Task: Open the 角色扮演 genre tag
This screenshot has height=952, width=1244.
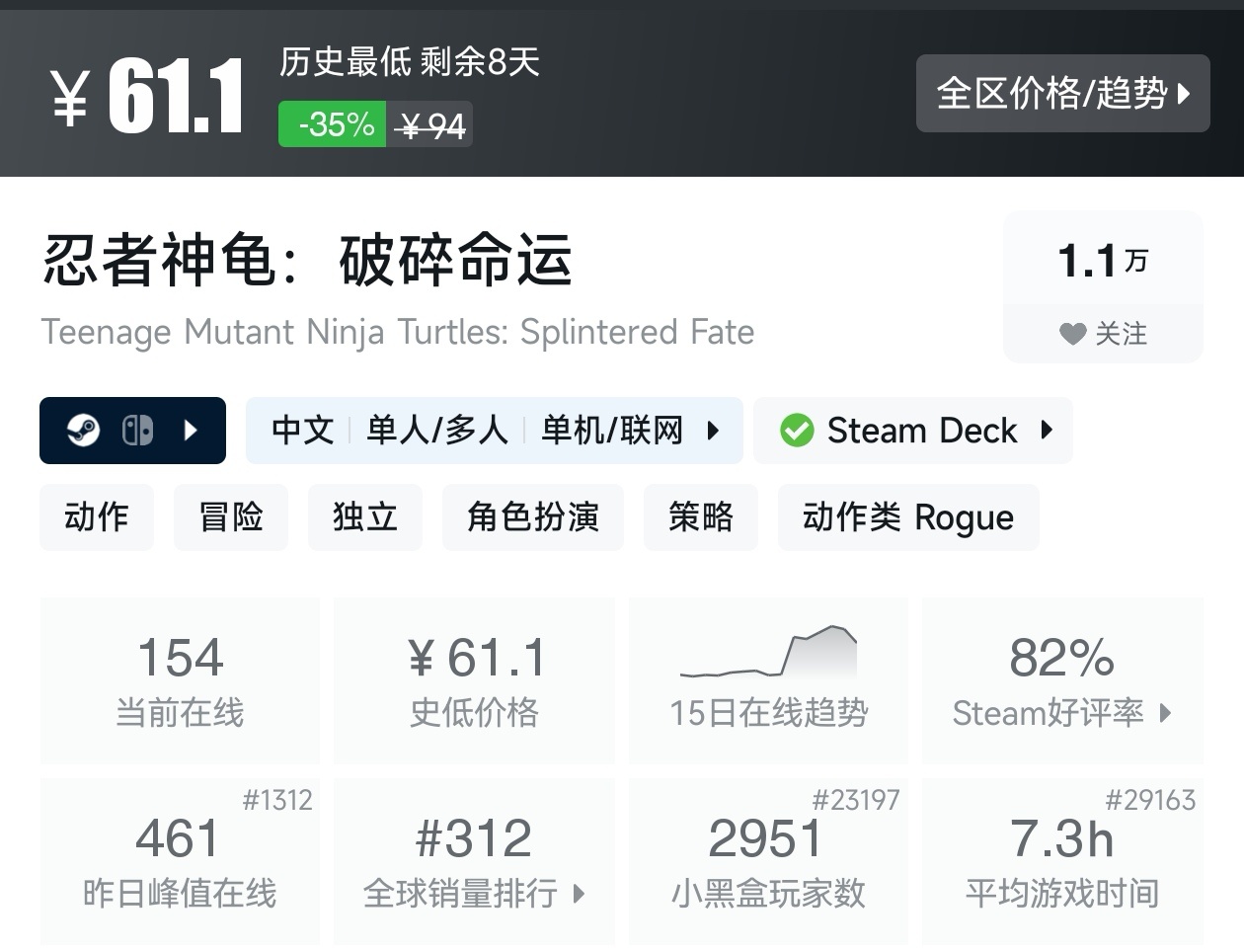Action: pos(533,517)
